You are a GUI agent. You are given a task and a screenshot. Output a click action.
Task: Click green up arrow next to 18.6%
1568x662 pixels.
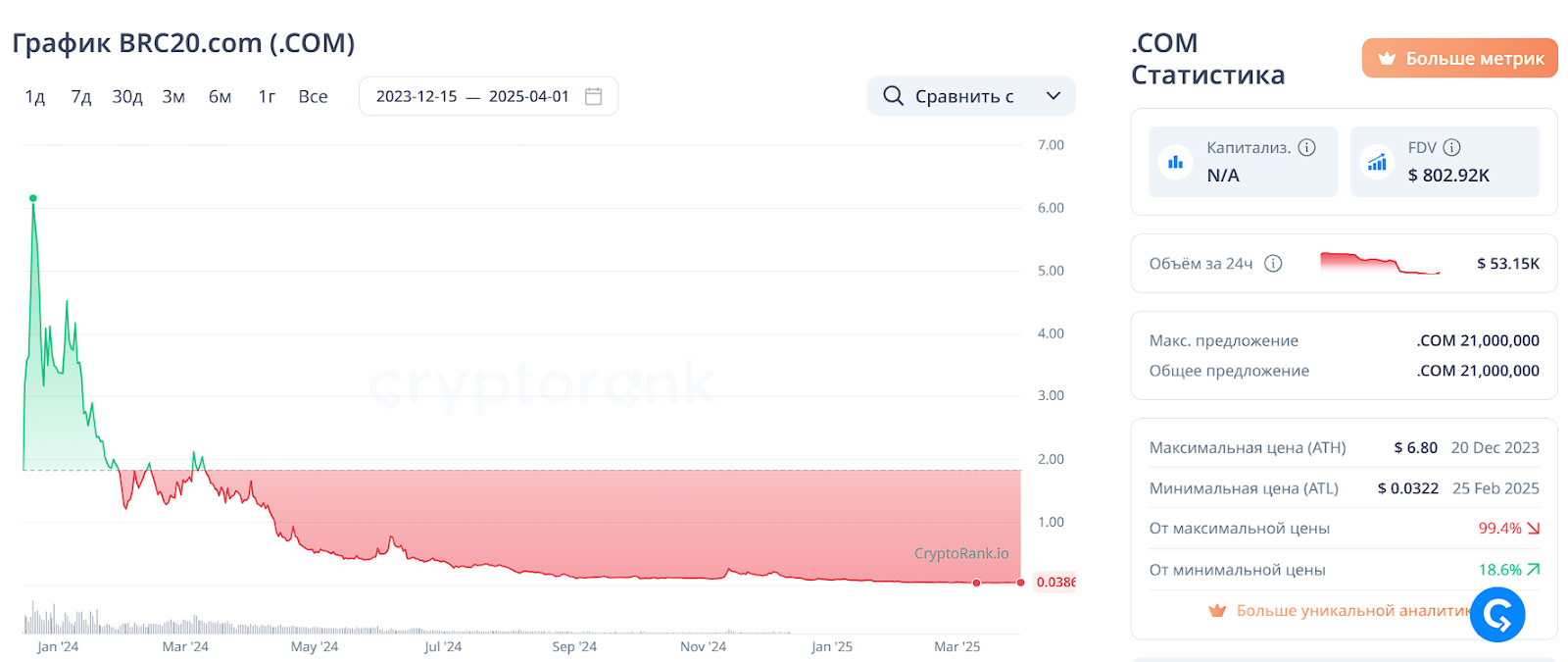(1534, 569)
